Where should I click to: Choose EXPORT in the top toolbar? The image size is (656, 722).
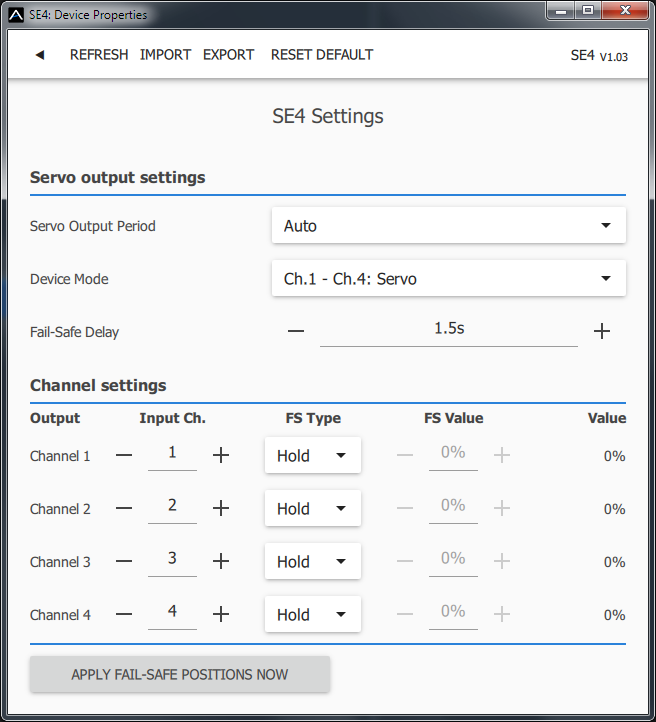click(x=229, y=55)
